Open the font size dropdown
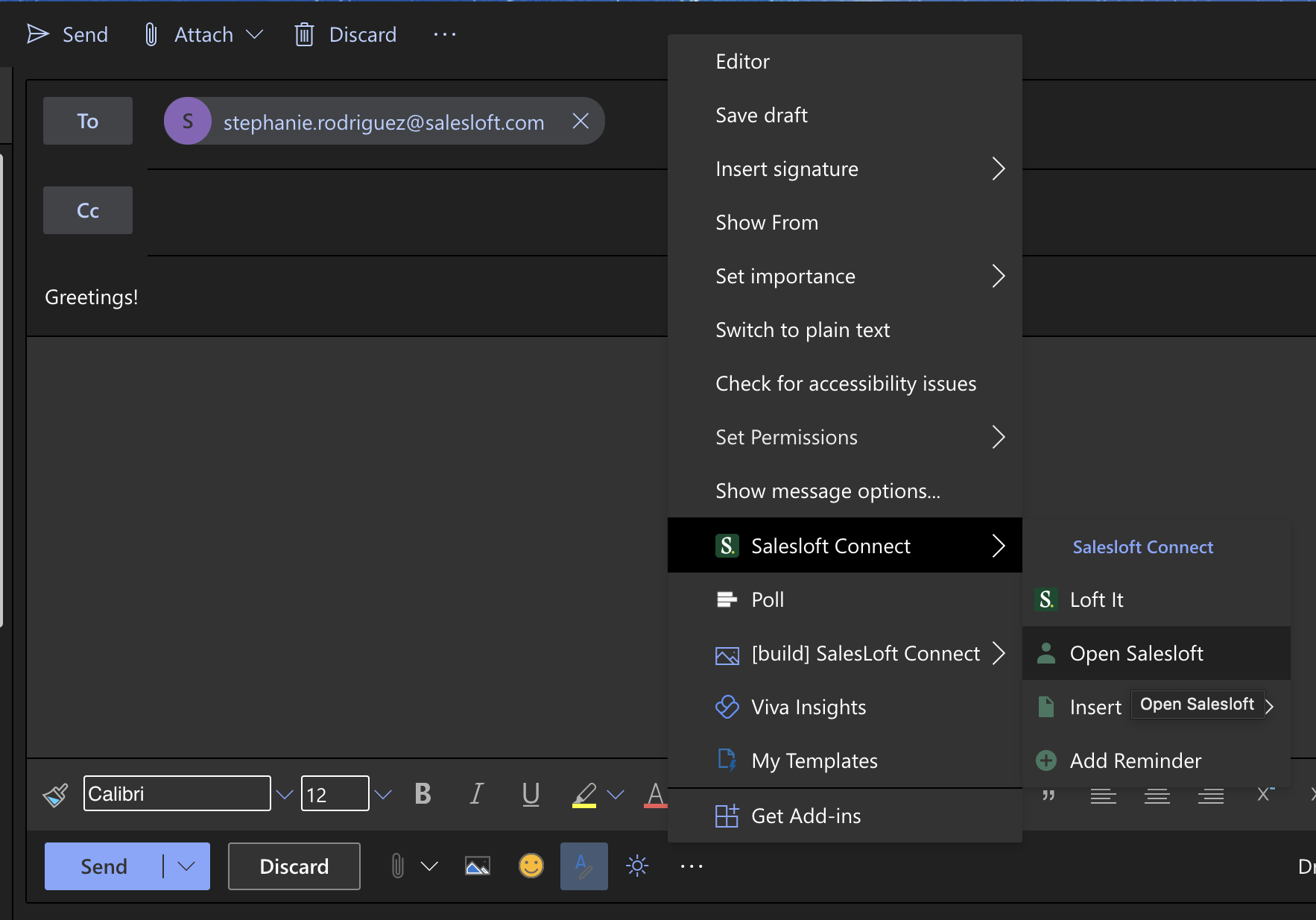The height and width of the screenshot is (920, 1316). [383, 793]
